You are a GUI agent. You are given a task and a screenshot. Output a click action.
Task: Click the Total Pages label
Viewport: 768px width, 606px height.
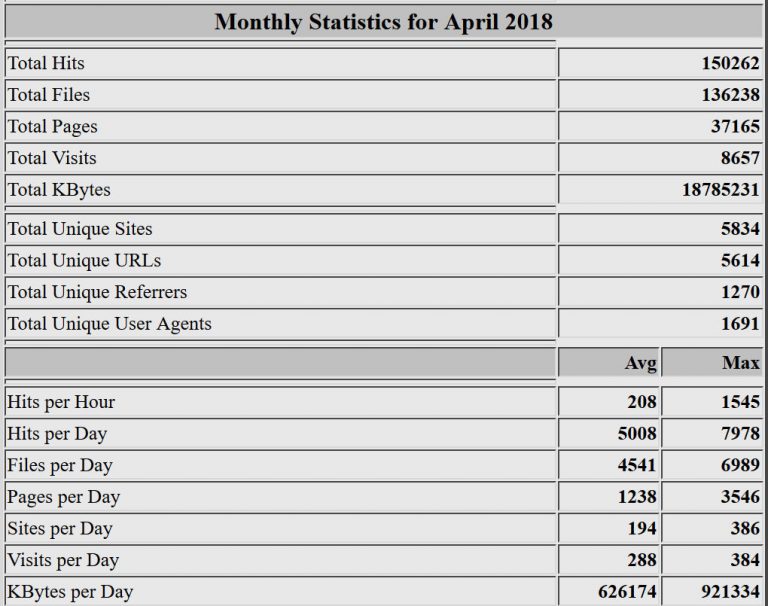52,127
